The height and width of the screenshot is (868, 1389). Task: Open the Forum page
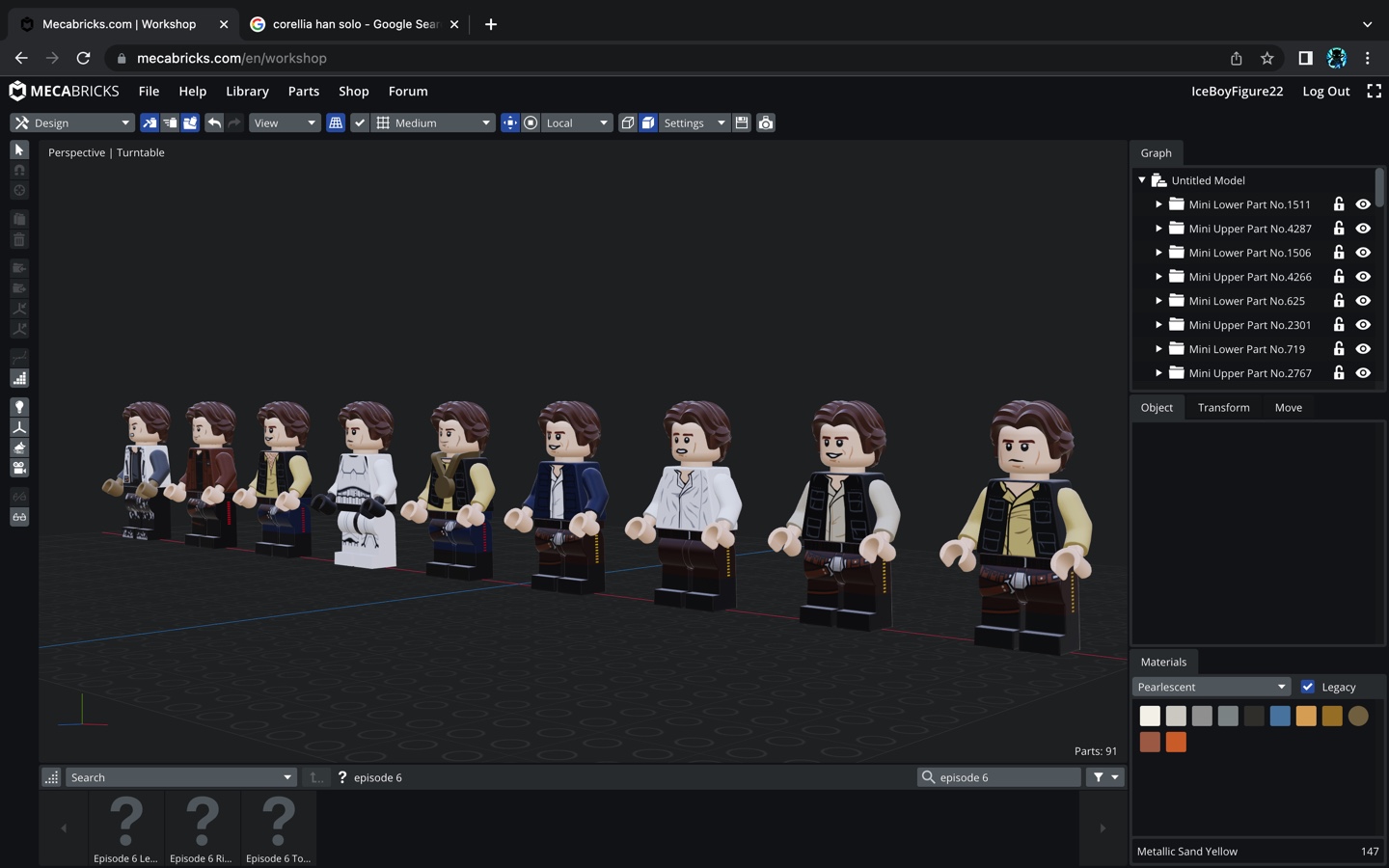coord(408,91)
